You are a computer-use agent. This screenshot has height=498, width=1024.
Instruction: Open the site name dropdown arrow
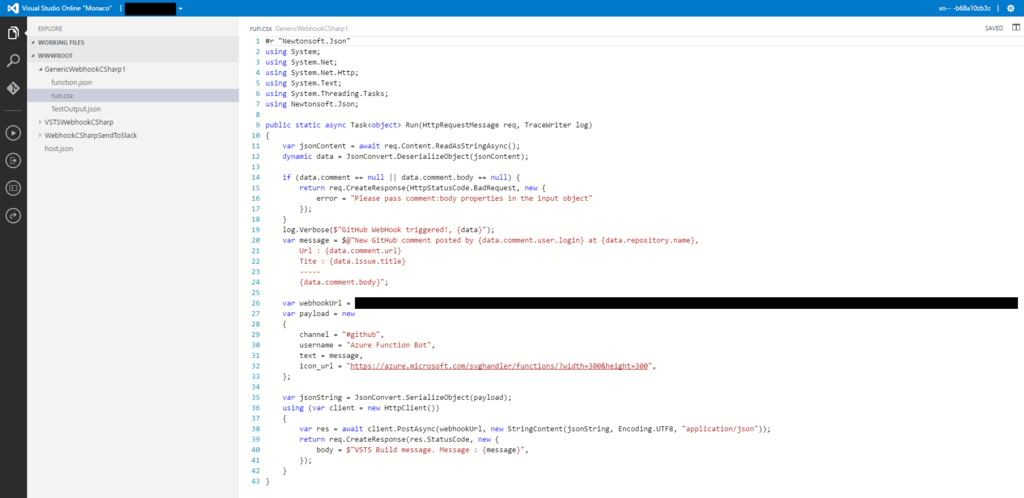tap(180, 9)
